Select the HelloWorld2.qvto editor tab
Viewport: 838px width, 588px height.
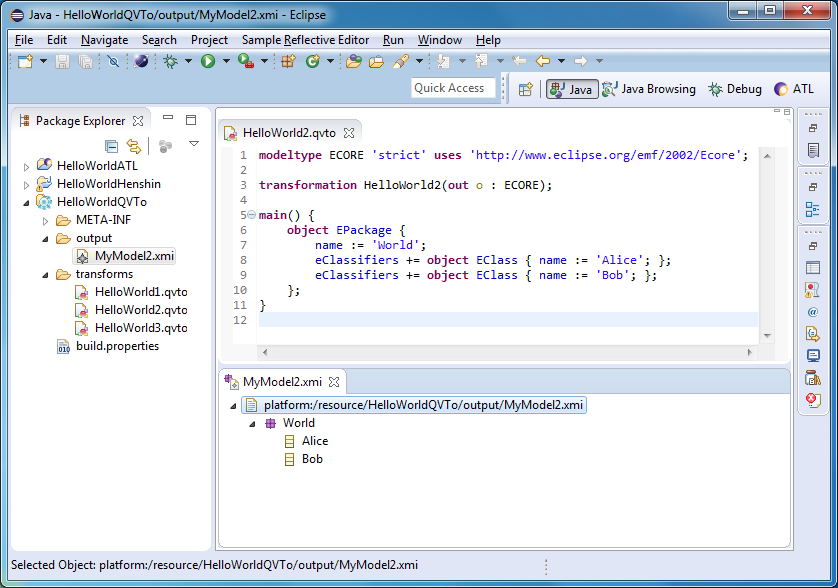tap(289, 133)
